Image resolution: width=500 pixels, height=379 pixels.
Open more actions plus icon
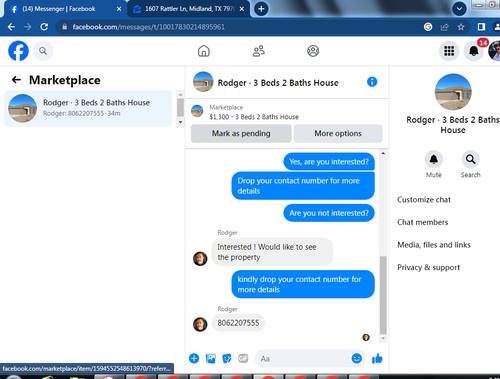point(194,358)
